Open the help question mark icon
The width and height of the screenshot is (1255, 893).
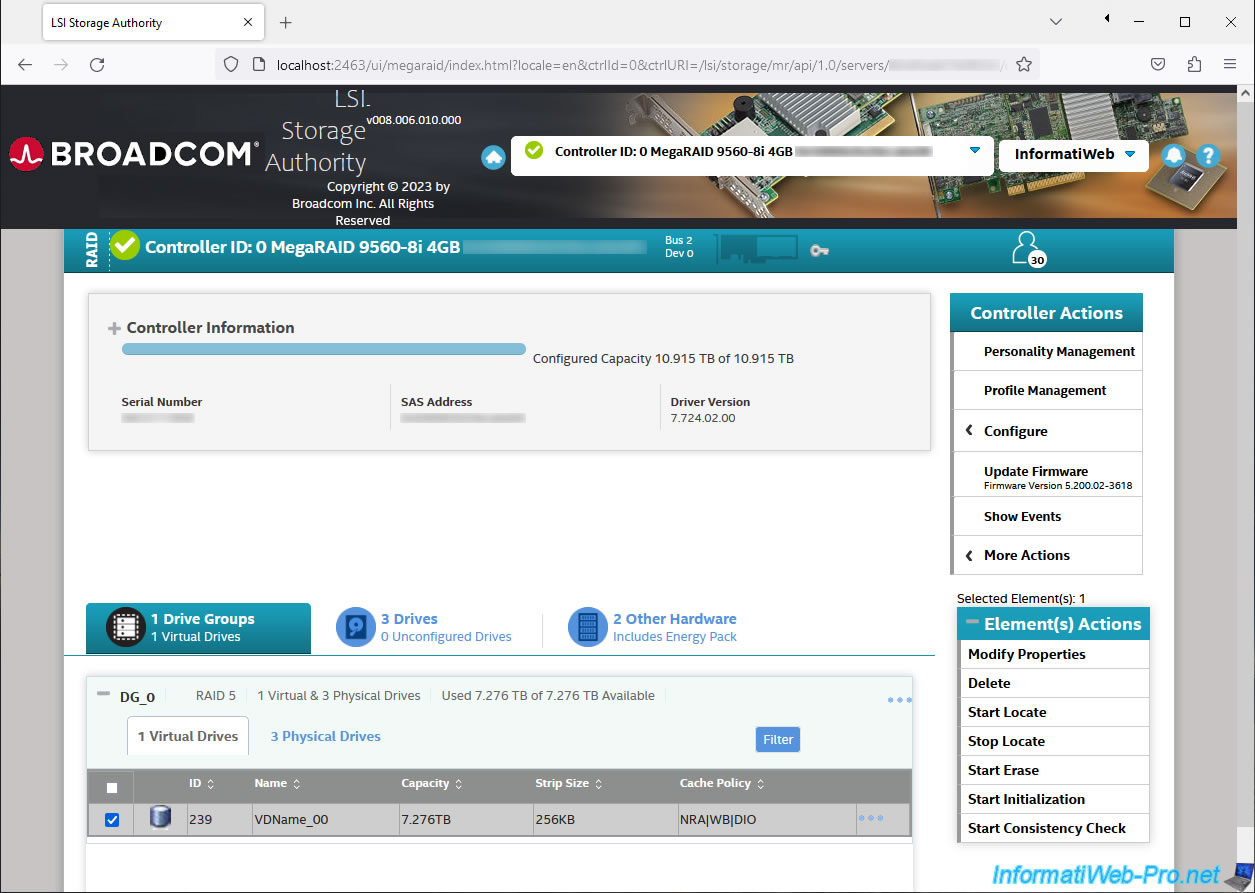tap(1207, 155)
